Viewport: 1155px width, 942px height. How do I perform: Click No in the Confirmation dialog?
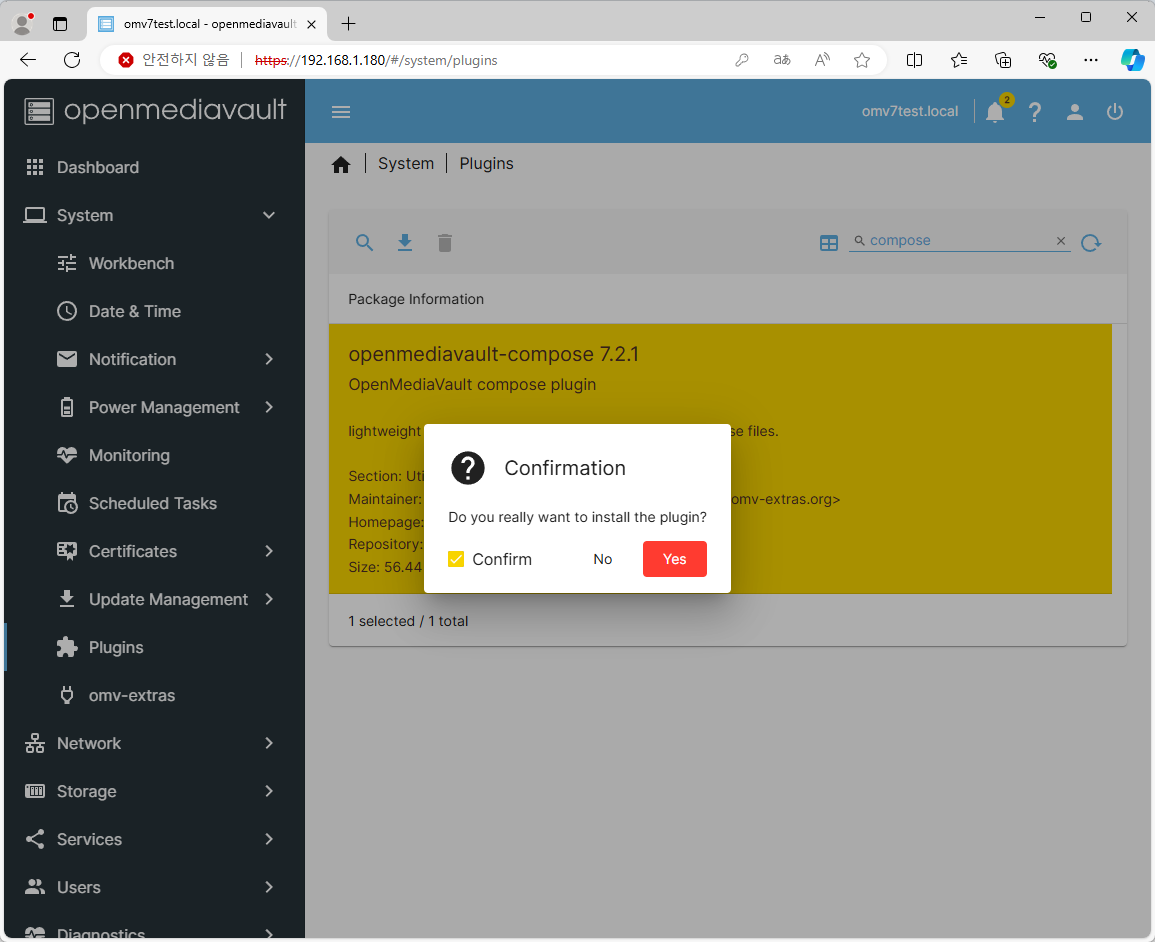[603, 559]
